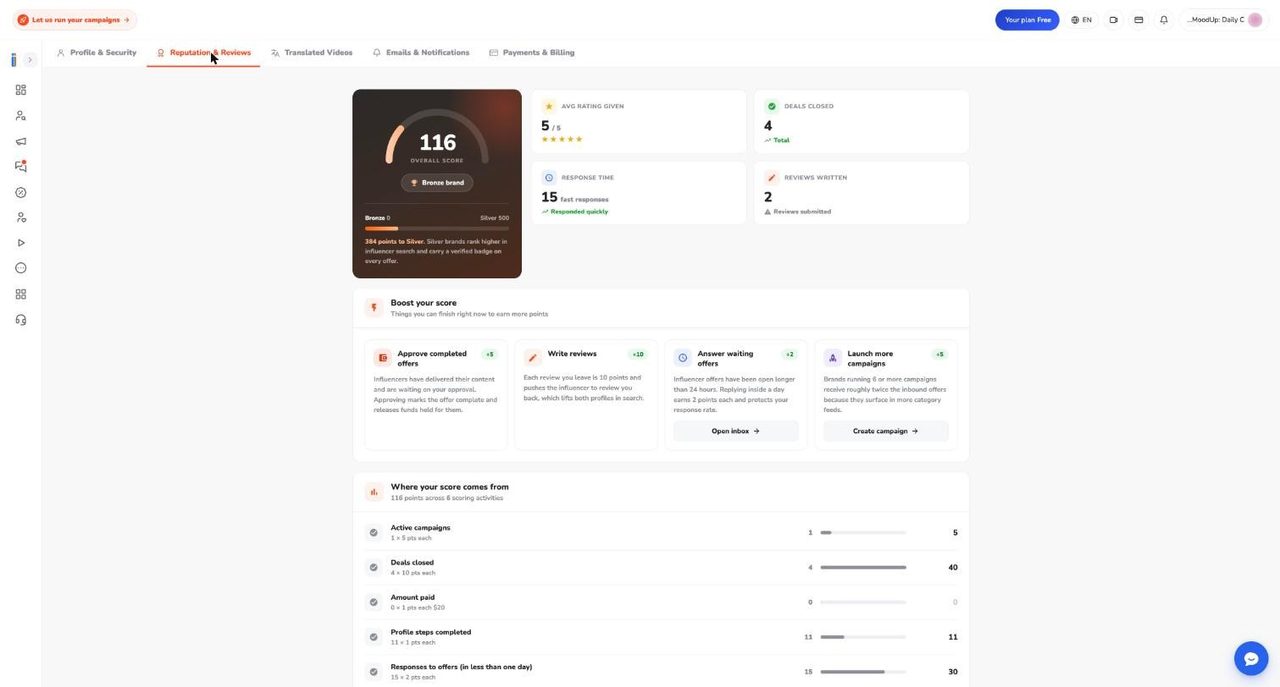The height and width of the screenshot is (687, 1280).
Task: Open the round chat-dots sidebar icon
Action: click(x=21, y=268)
